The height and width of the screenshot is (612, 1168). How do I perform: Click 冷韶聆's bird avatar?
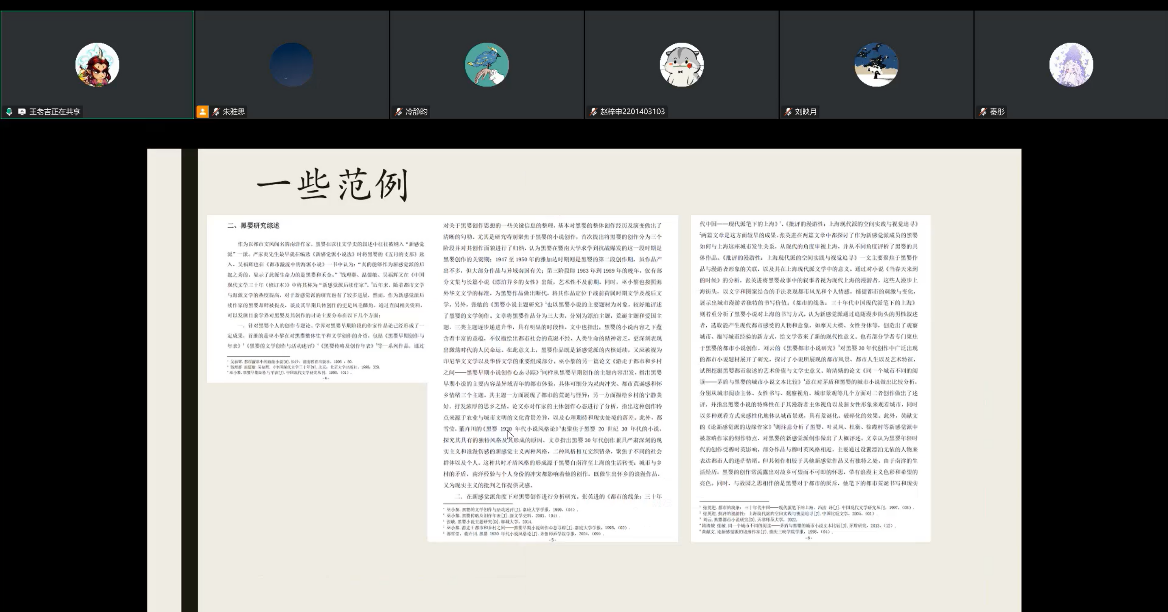pyautogui.click(x=486, y=65)
